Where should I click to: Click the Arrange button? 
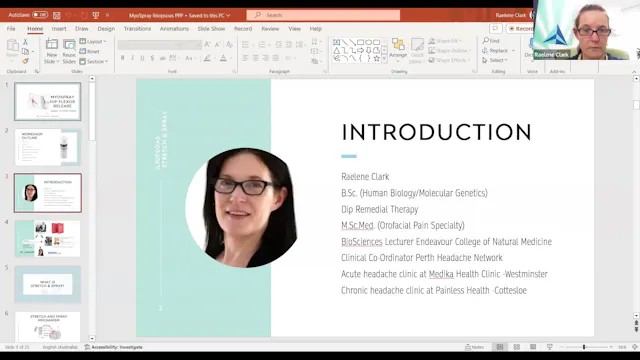click(398, 51)
